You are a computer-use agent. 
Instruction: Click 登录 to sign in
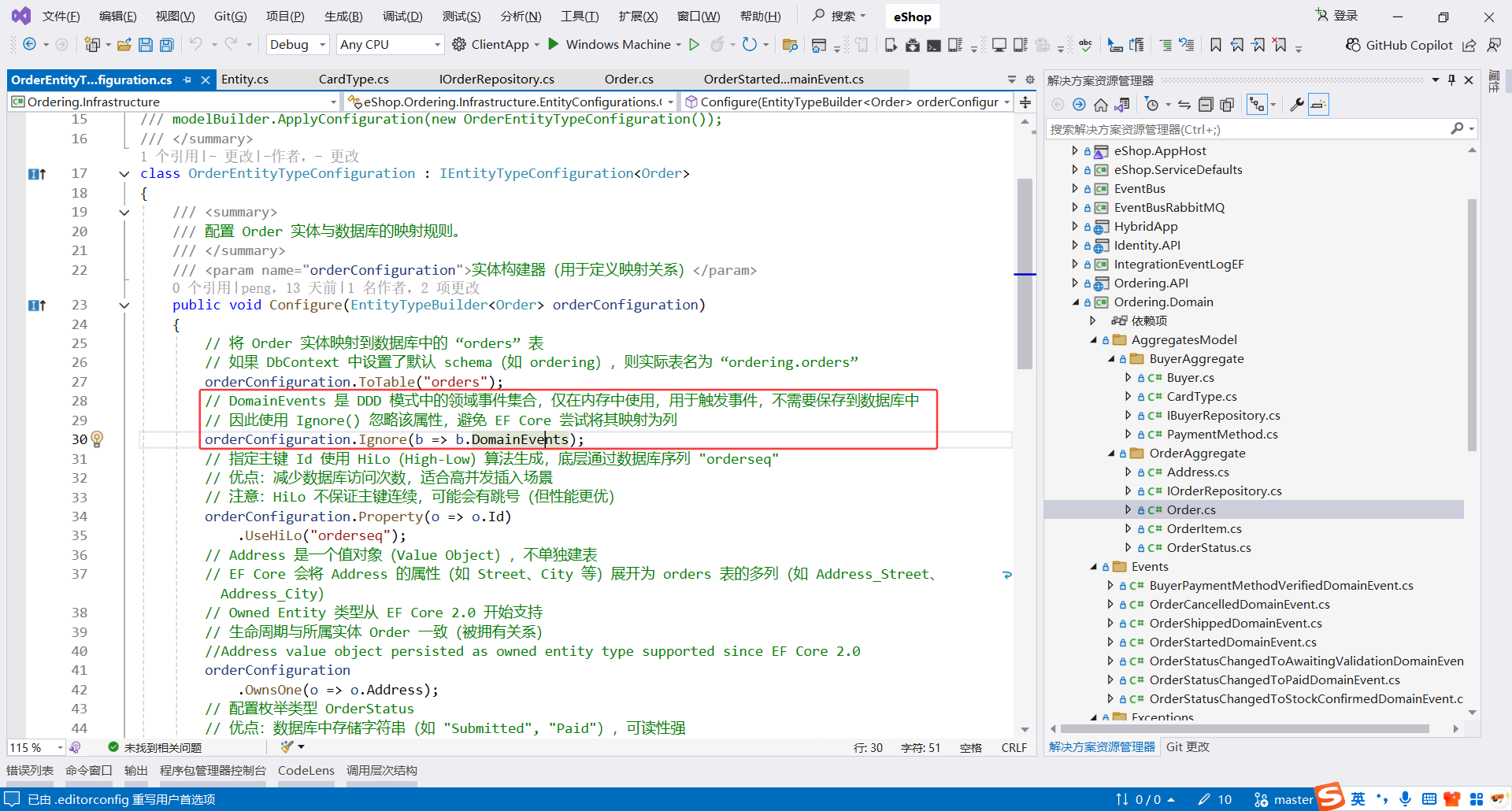[x=1338, y=16]
